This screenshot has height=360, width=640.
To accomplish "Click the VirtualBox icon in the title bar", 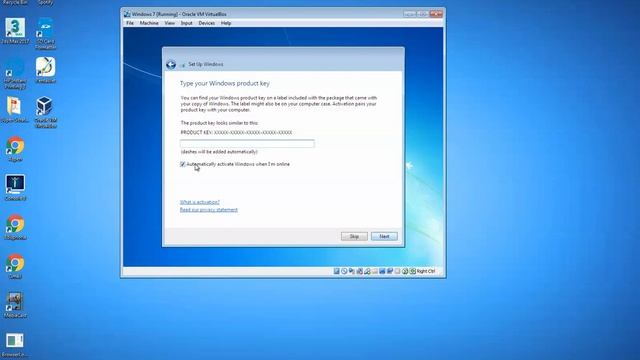I will (127, 14).
